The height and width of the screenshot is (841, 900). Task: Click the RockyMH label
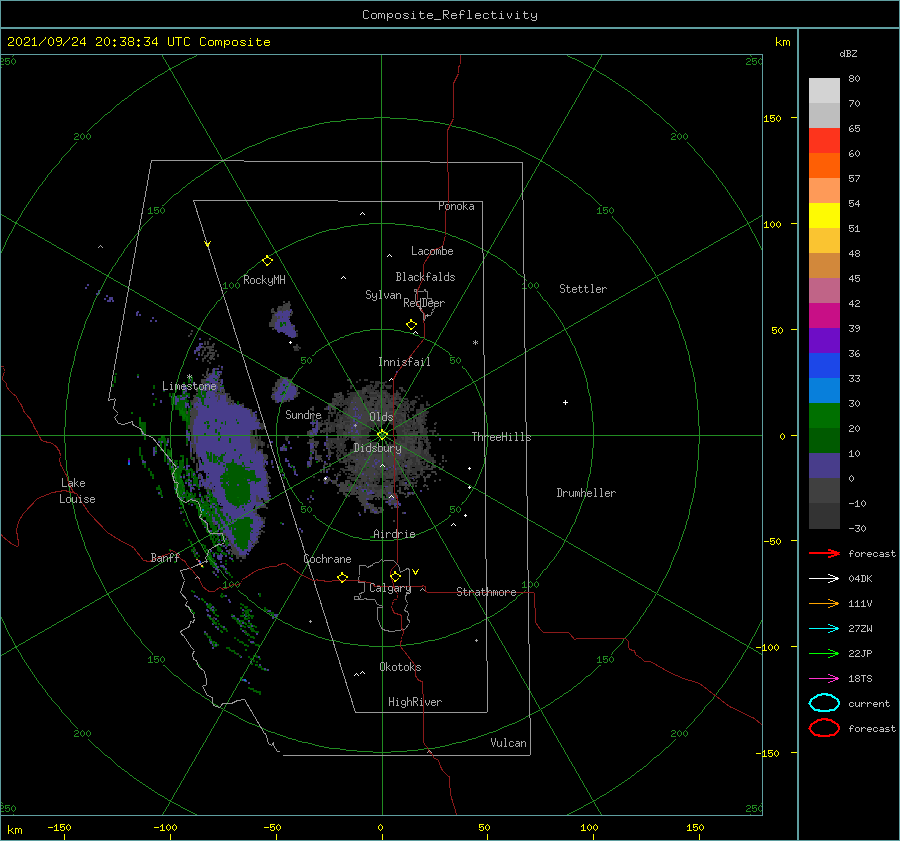264,280
